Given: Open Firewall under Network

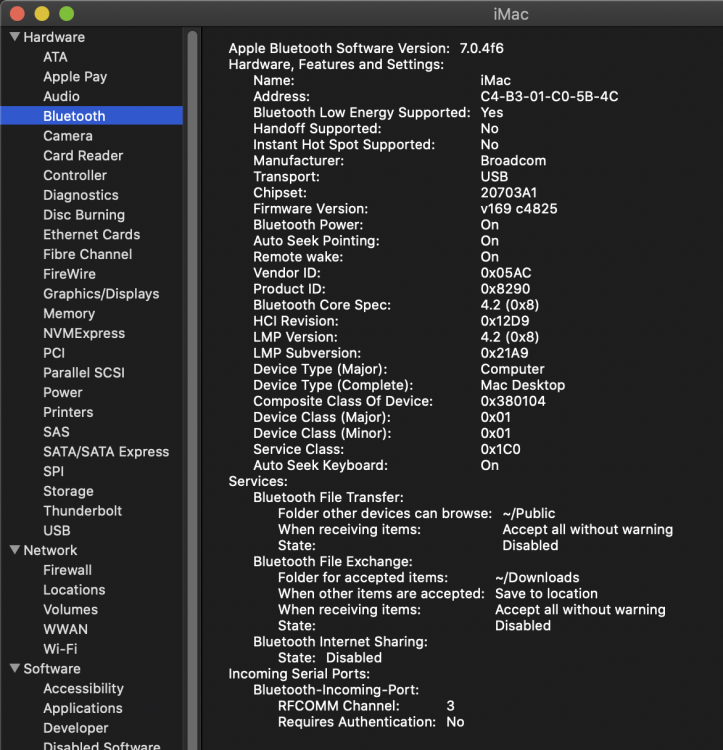Looking at the screenshot, I should point(67,570).
